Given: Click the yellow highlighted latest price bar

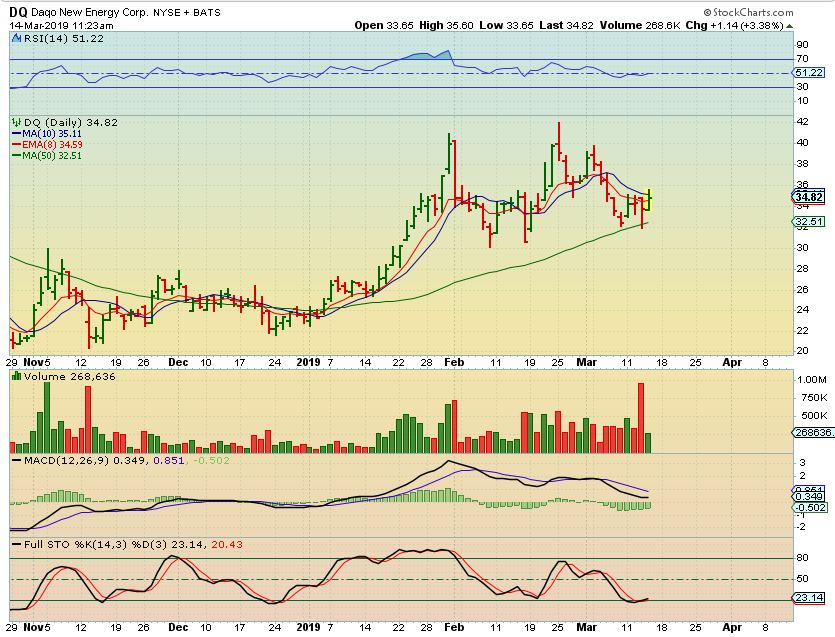Looking at the screenshot, I should point(649,199).
